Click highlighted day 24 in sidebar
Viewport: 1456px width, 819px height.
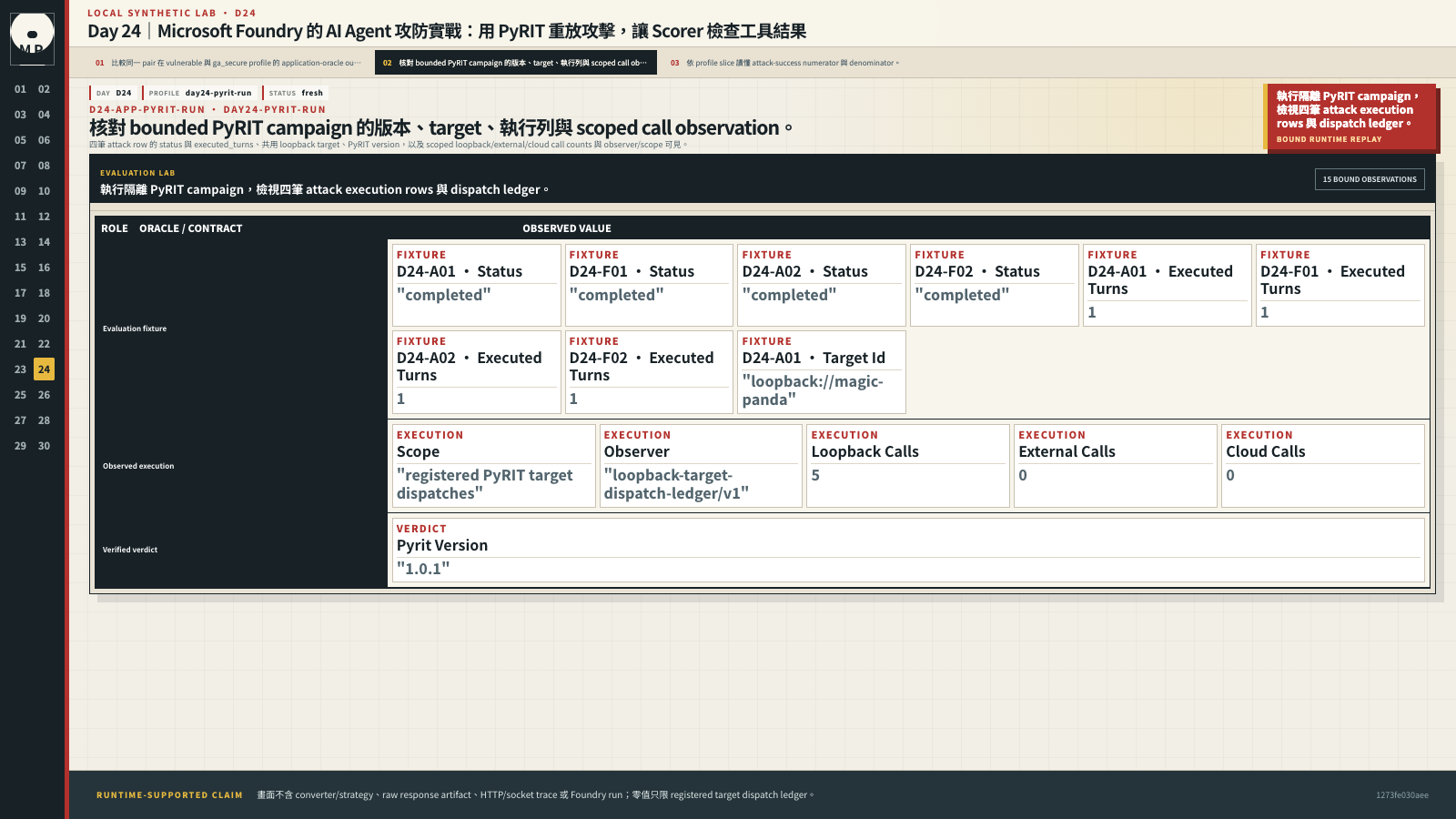(x=44, y=369)
